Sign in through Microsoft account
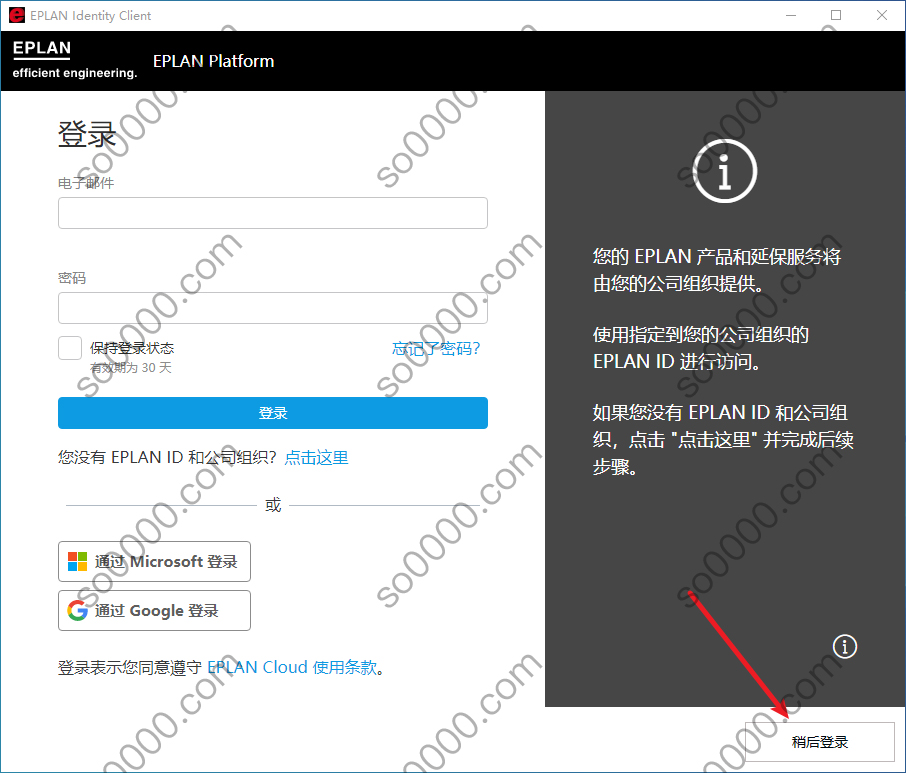This screenshot has height=773, width=906. point(154,562)
